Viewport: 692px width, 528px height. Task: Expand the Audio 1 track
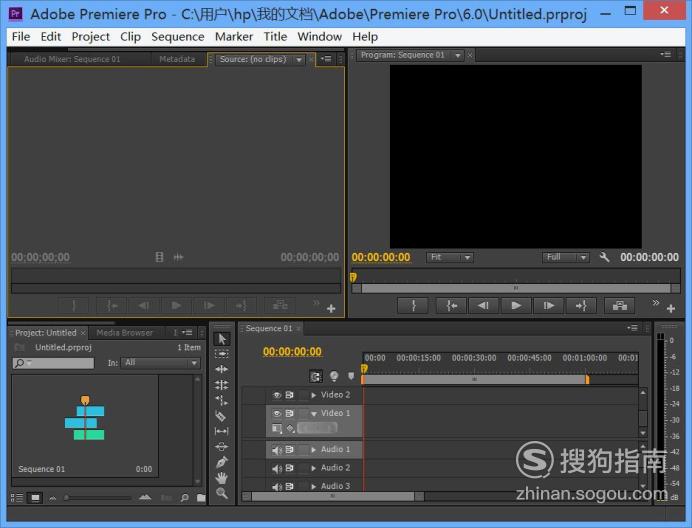pos(314,449)
